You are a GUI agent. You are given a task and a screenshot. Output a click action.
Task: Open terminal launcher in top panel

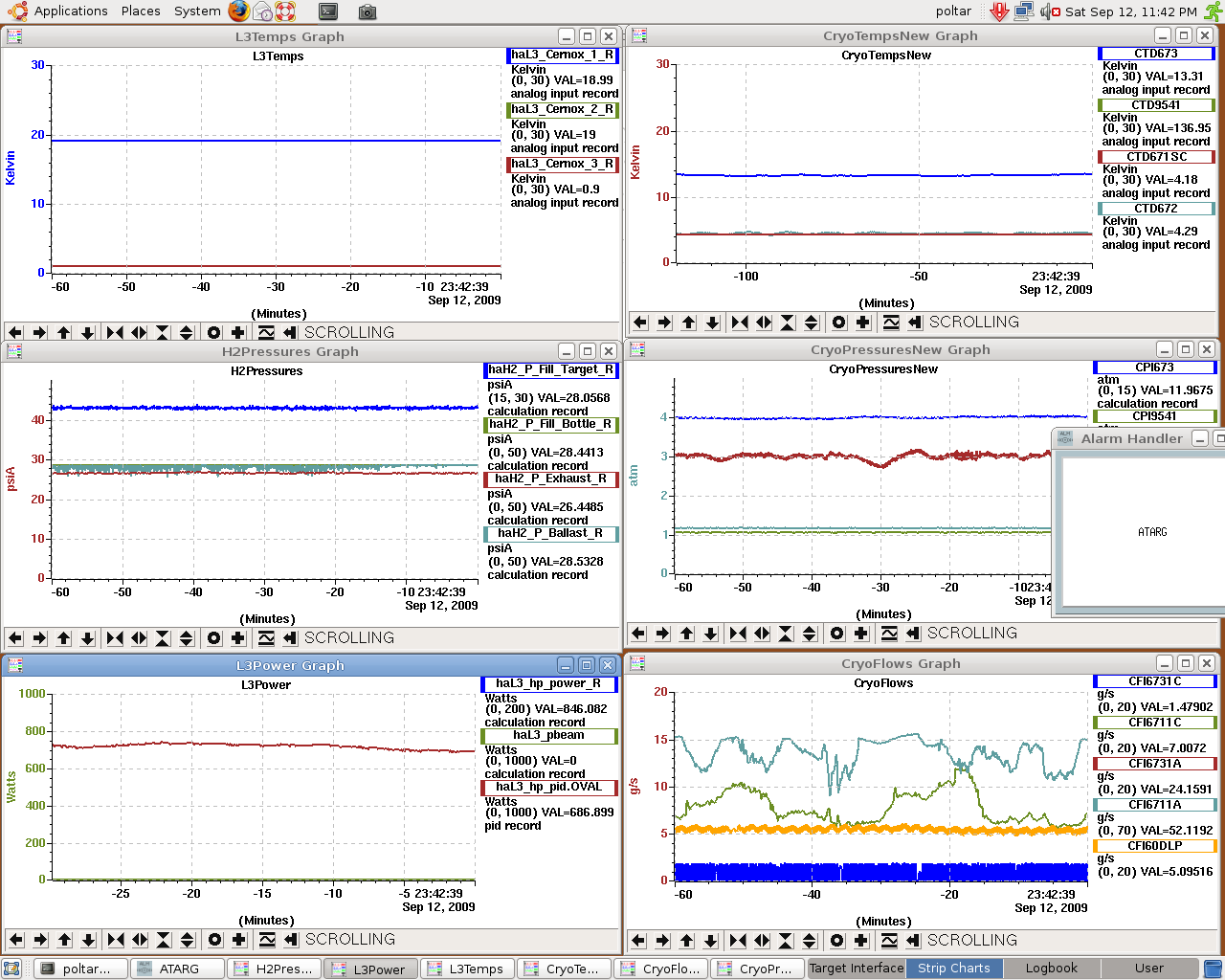click(x=328, y=11)
